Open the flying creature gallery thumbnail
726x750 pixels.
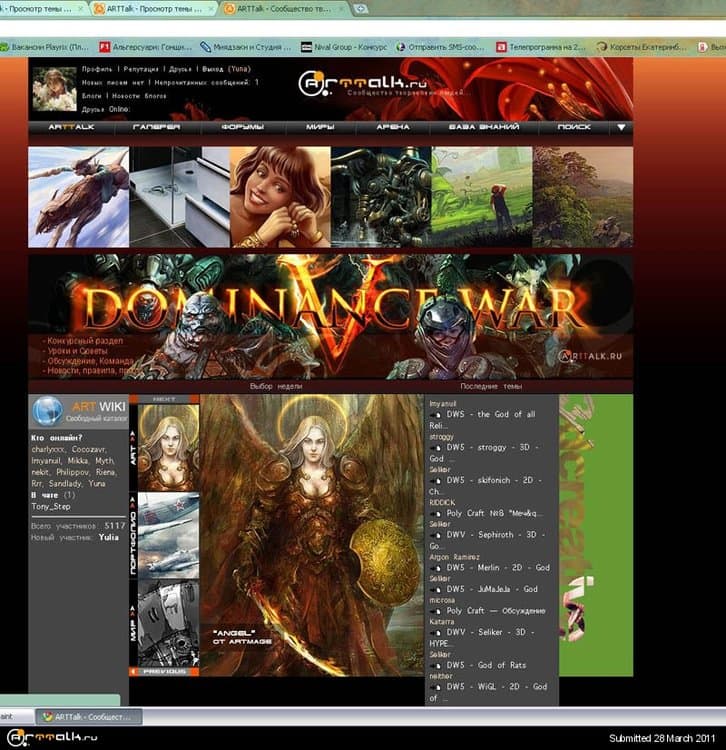[x=78, y=197]
